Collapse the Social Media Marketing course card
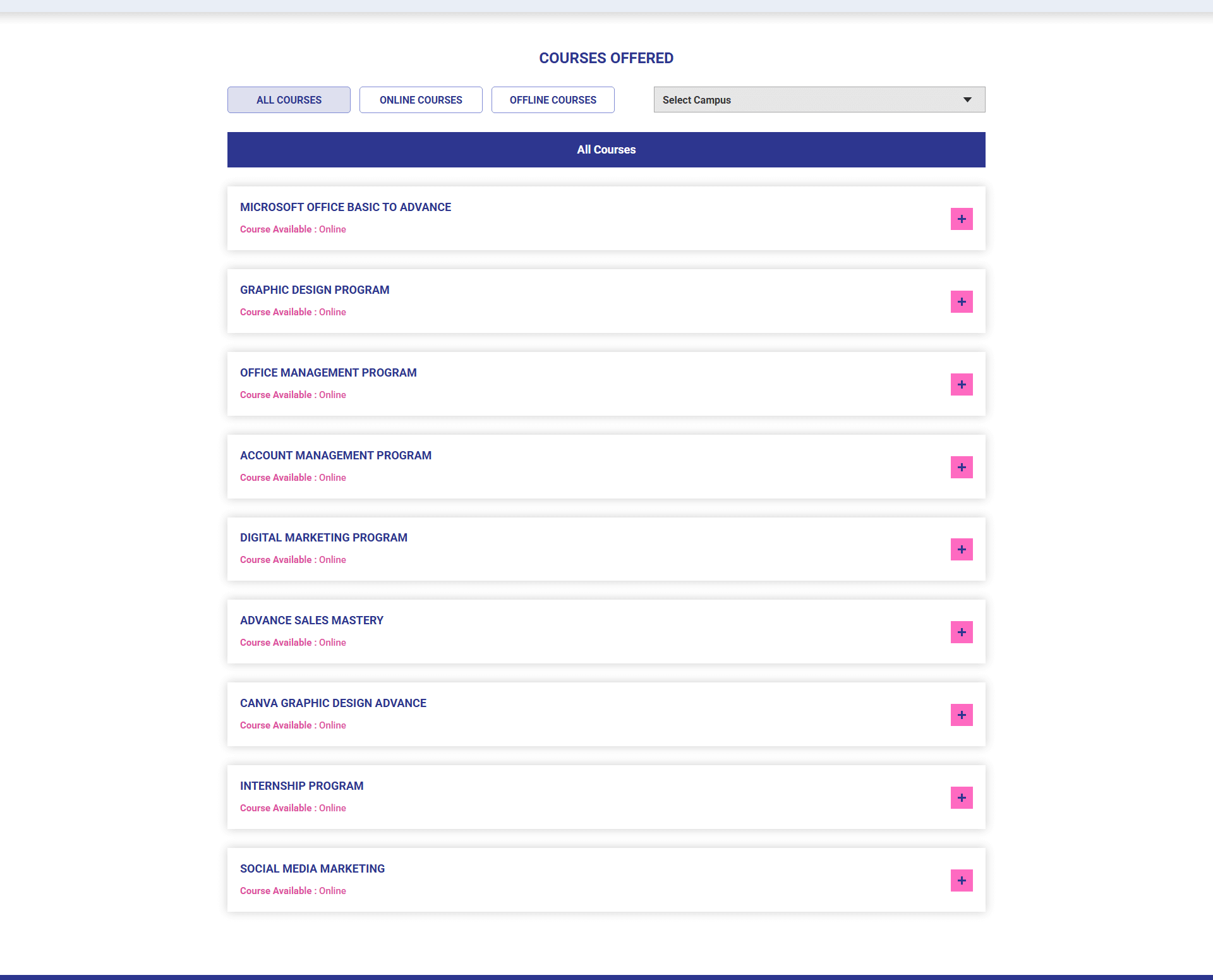Image resolution: width=1213 pixels, height=980 pixels. pos(962,880)
